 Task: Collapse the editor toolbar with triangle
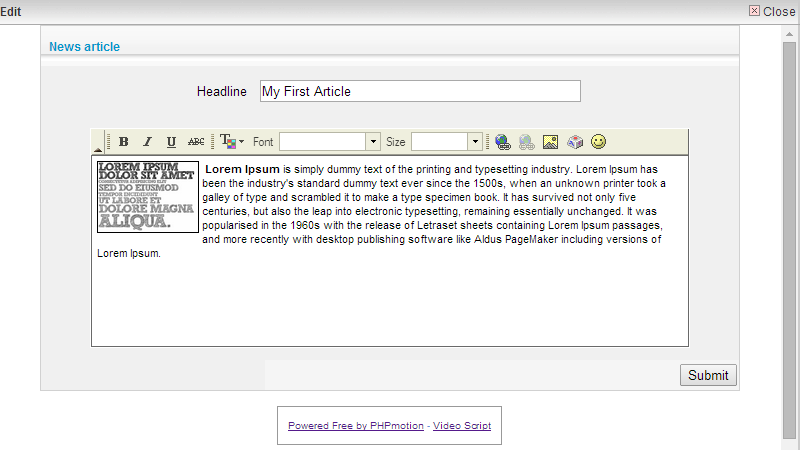[x=98, y=149]
